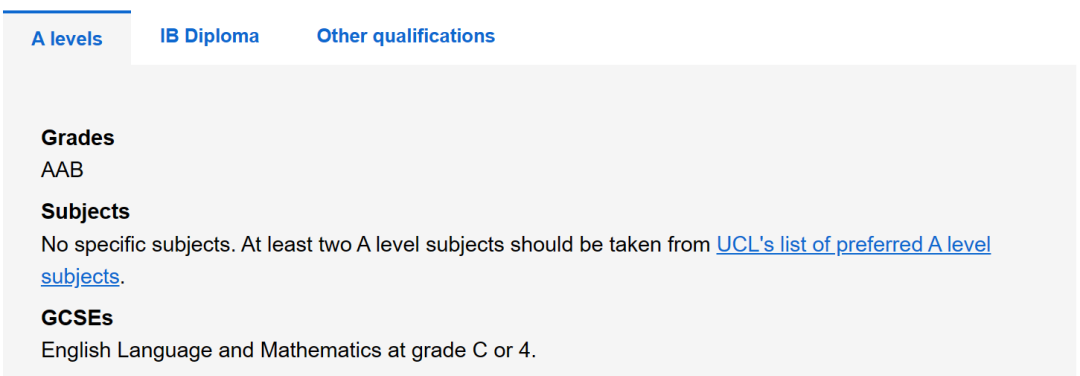Click the Subjects heading

(85, 211)
